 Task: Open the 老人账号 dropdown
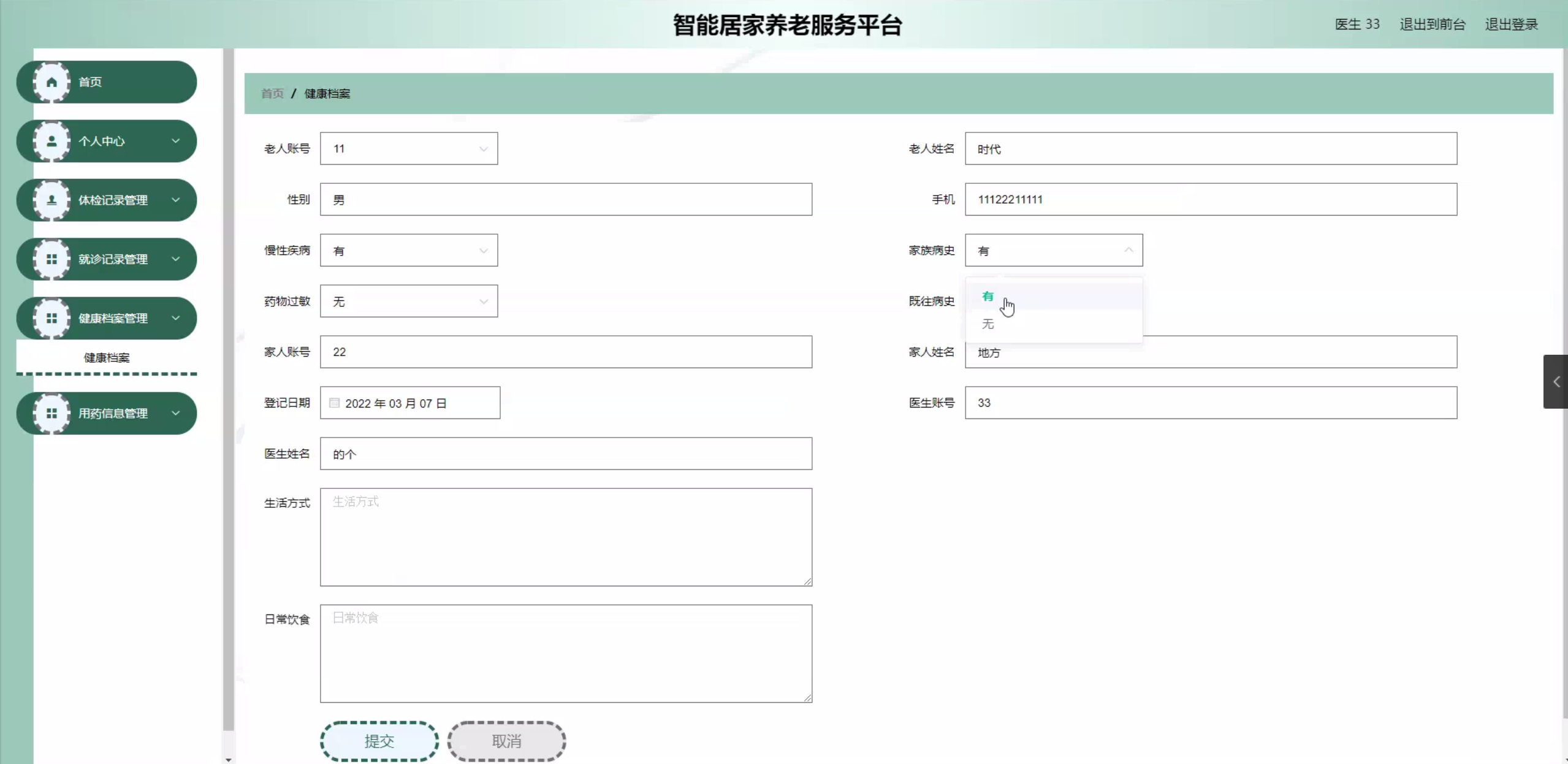point(409,149)
